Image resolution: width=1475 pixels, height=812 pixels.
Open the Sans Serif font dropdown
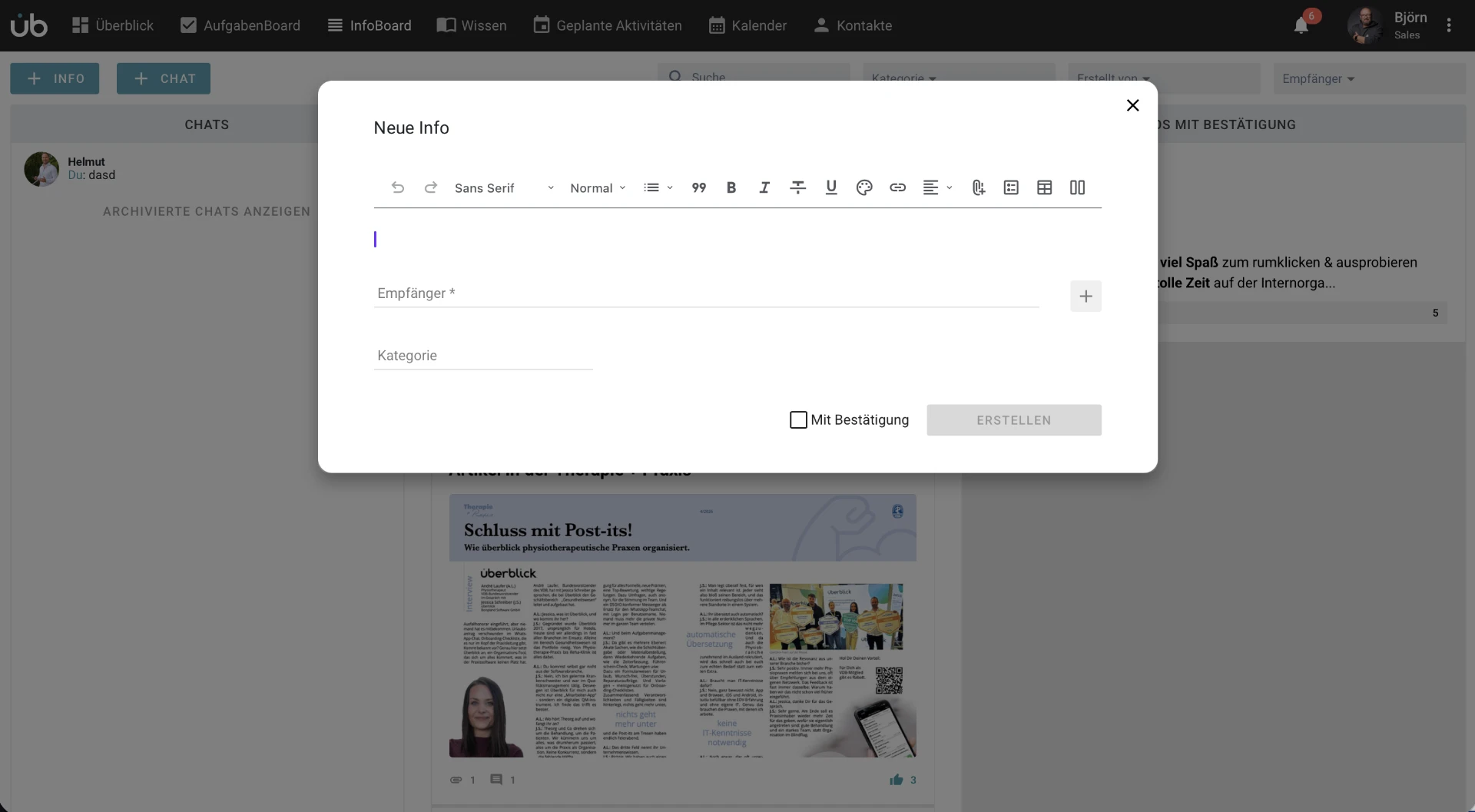point(504,188)
